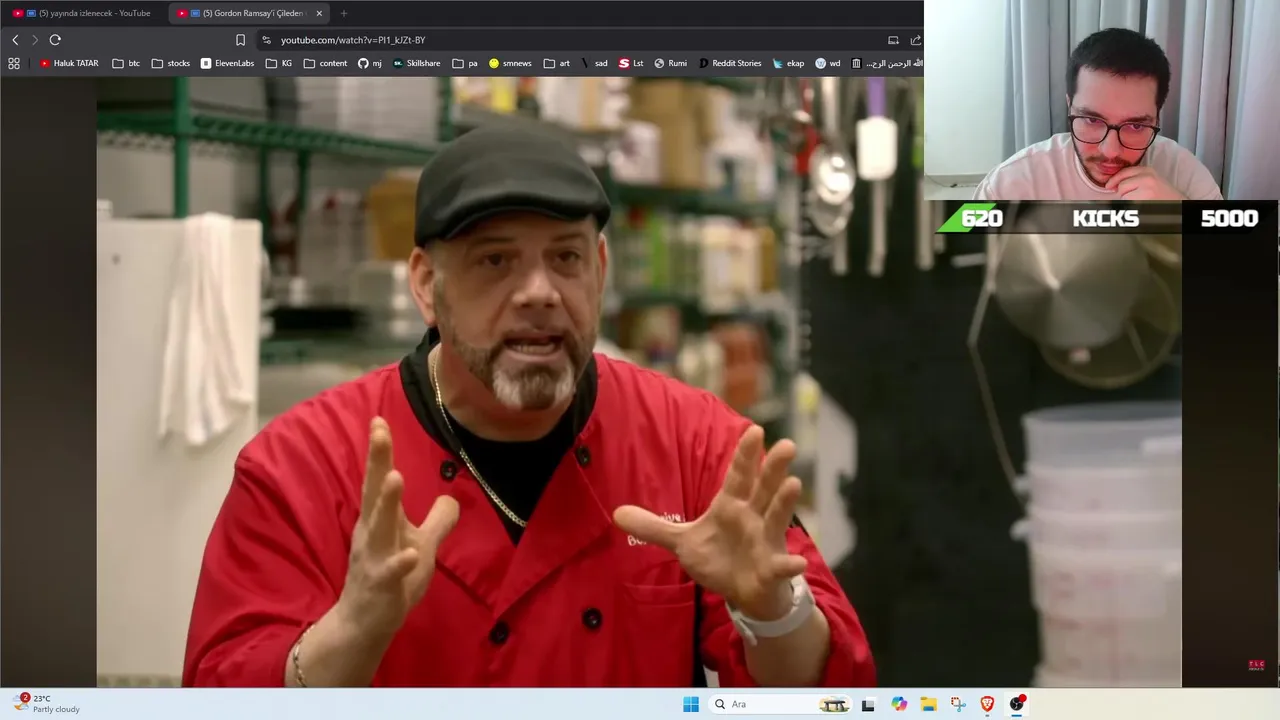Launch Copilot from the taskbar
1280x720 pixels.
(x=899, y=704)
